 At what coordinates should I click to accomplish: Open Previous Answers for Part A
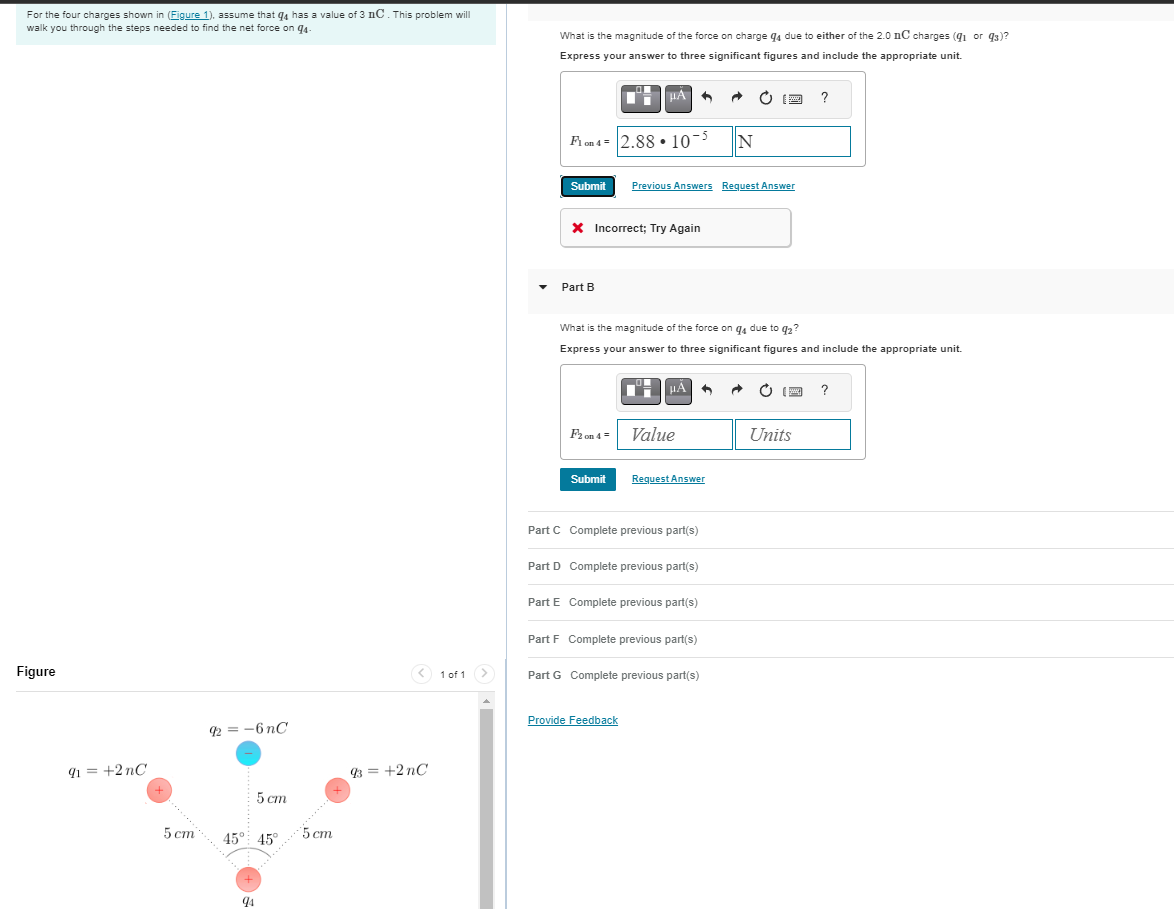(672, 186)
